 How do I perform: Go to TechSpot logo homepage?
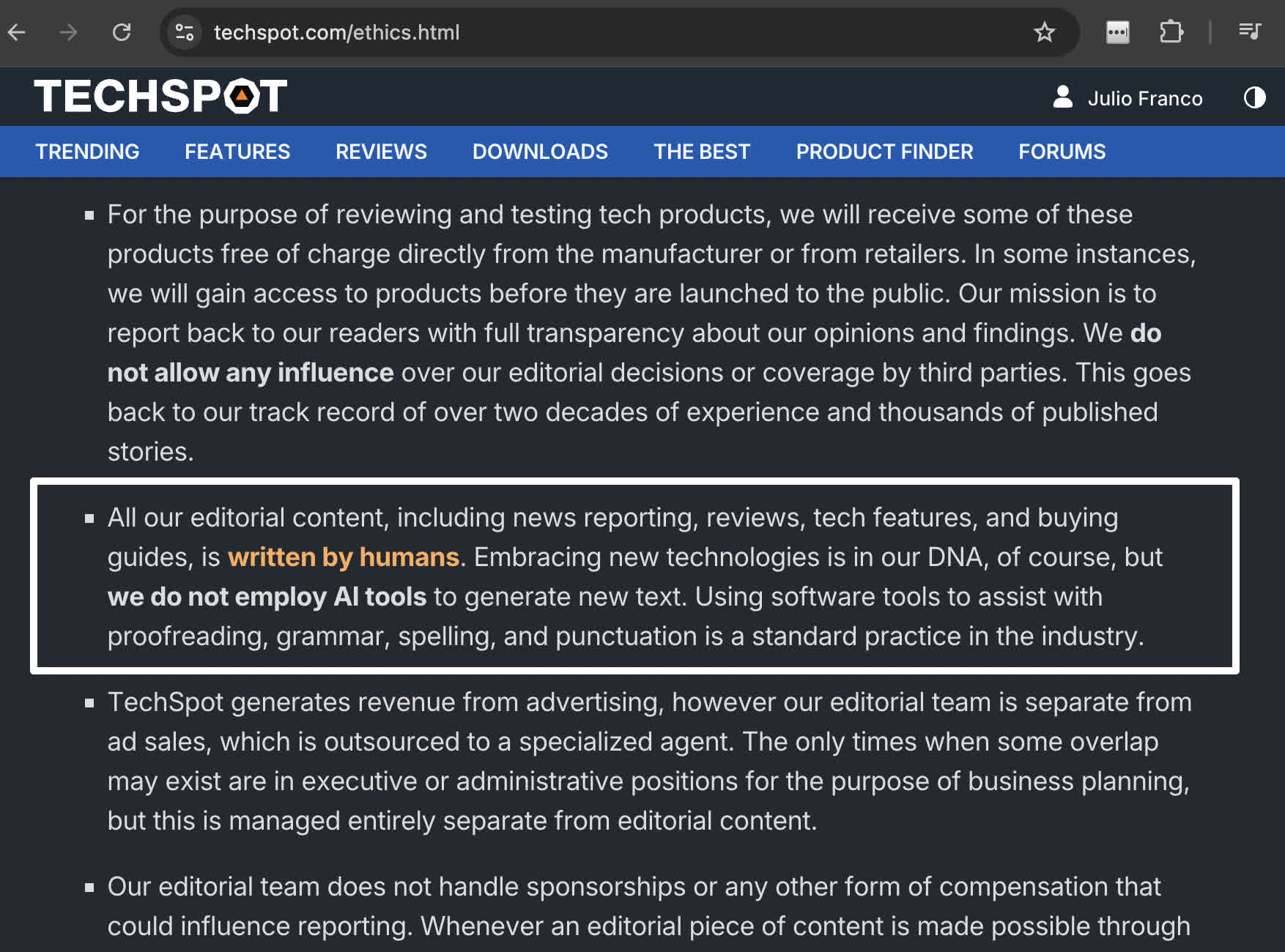coord(160,97)
